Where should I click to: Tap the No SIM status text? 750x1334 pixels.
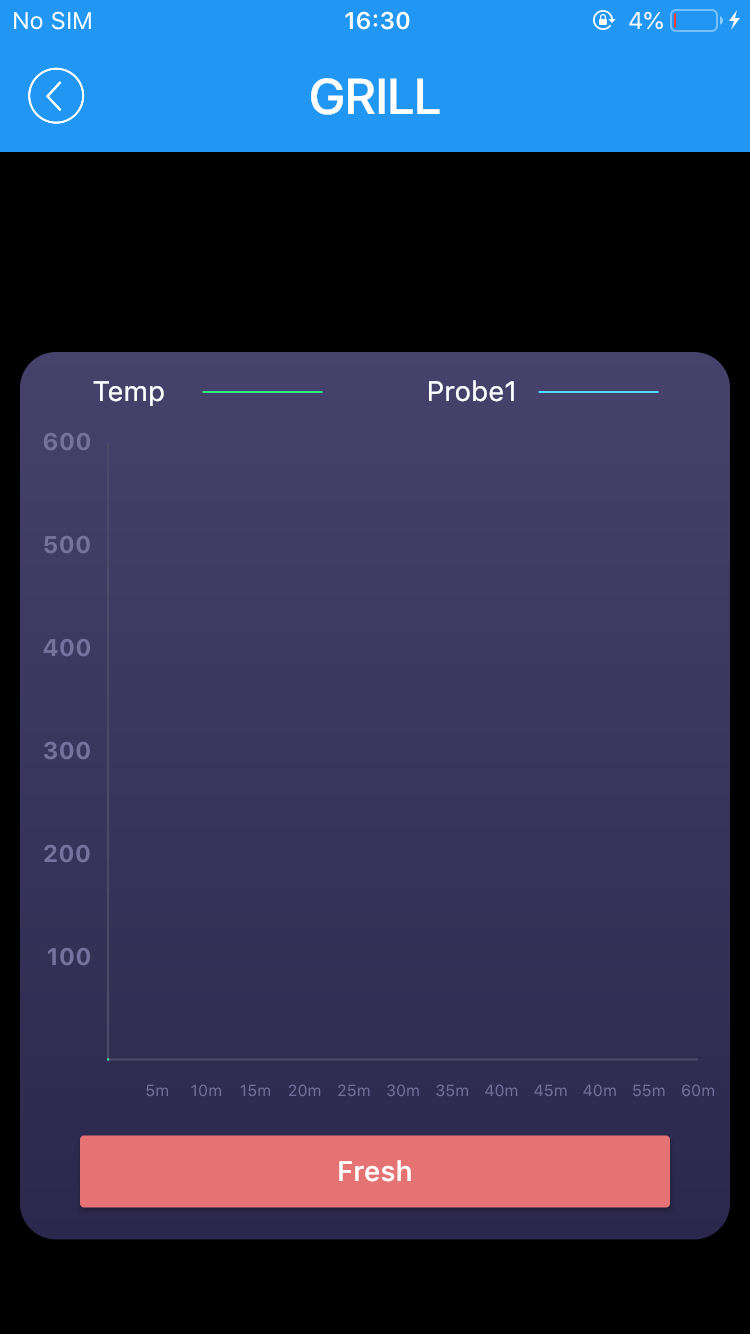[52, 21]
